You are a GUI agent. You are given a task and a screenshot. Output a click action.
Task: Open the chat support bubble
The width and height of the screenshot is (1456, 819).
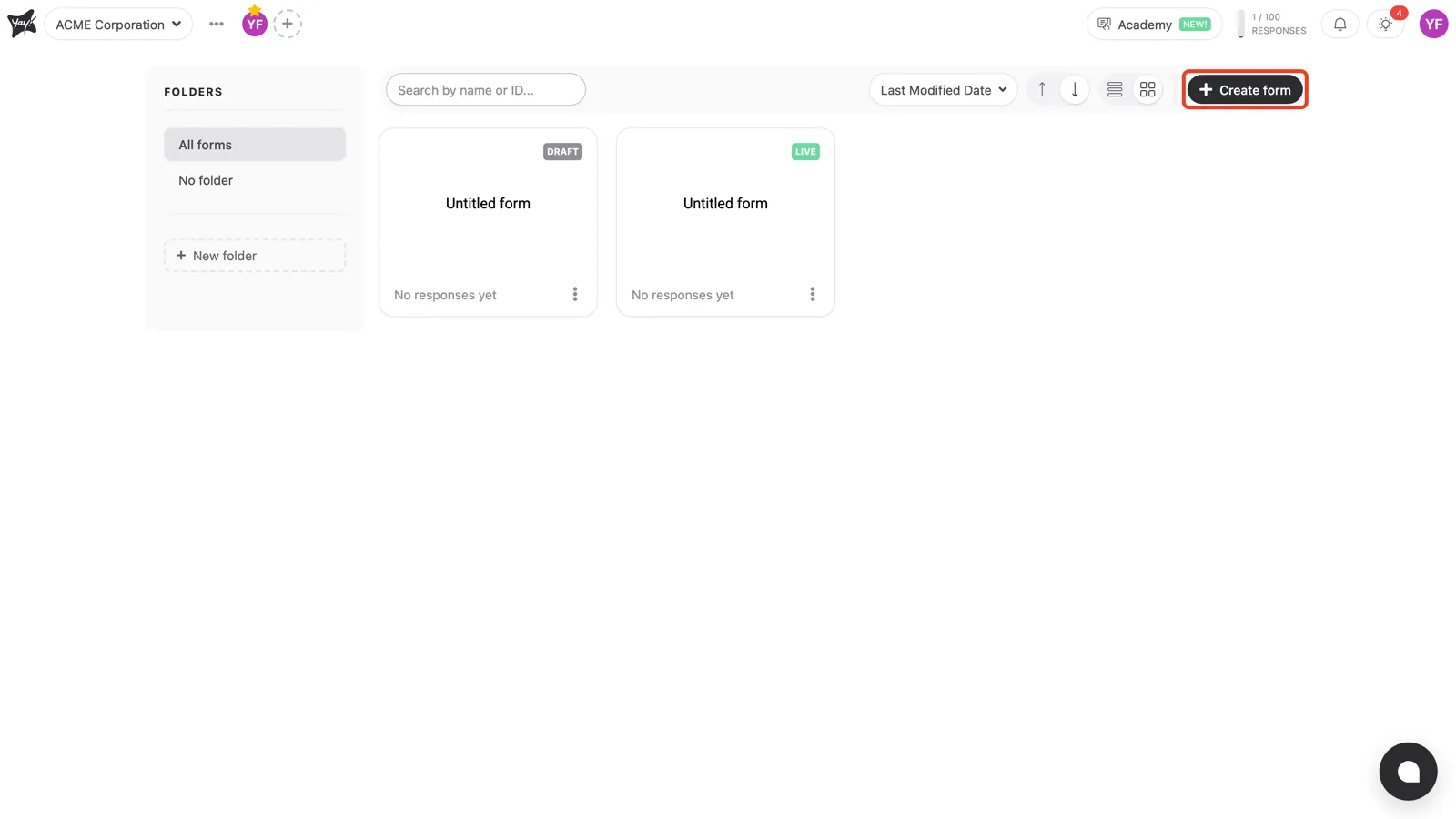click(x=1408, y=772)
